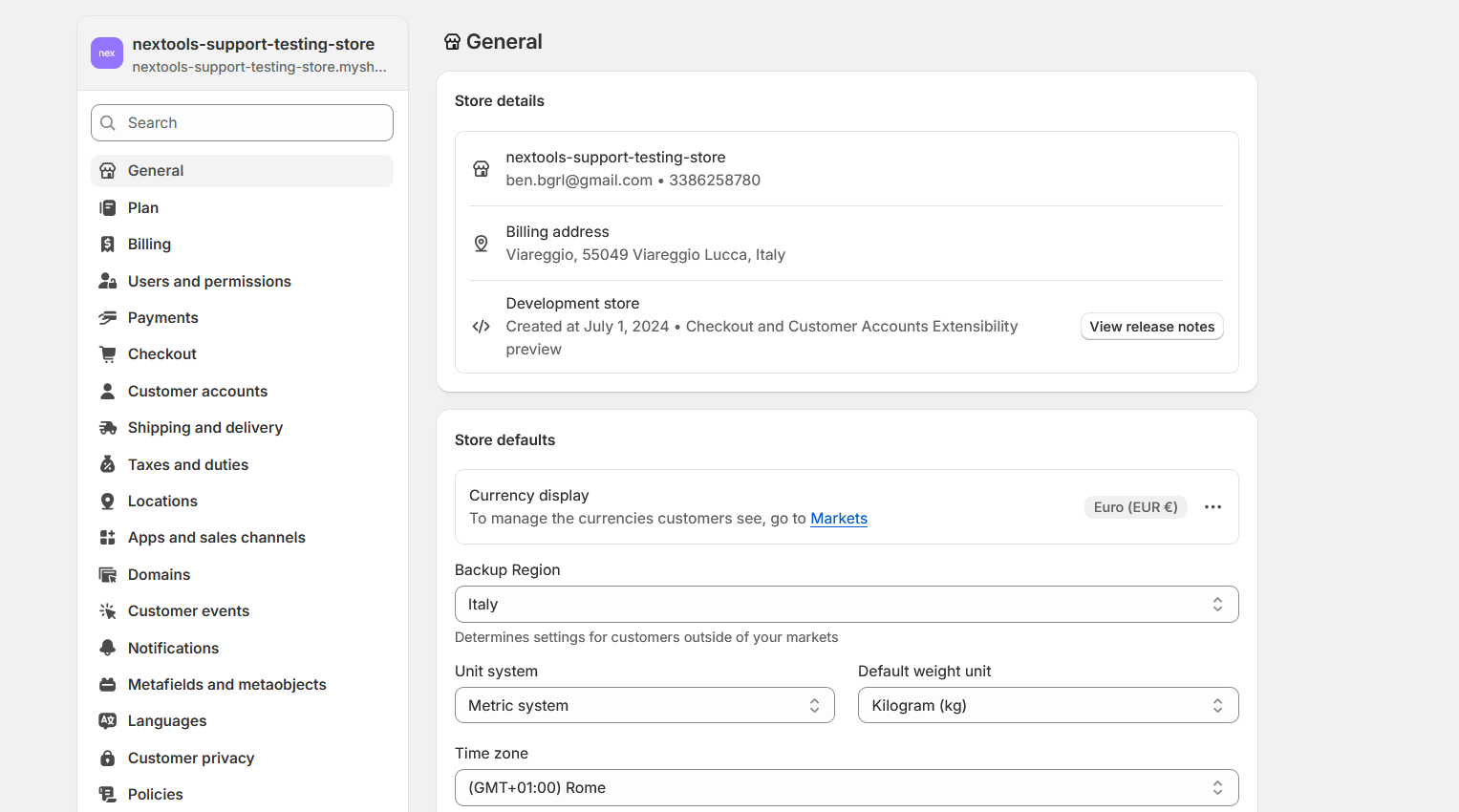Open the three-dot currency display menu

click(1212, 507)
